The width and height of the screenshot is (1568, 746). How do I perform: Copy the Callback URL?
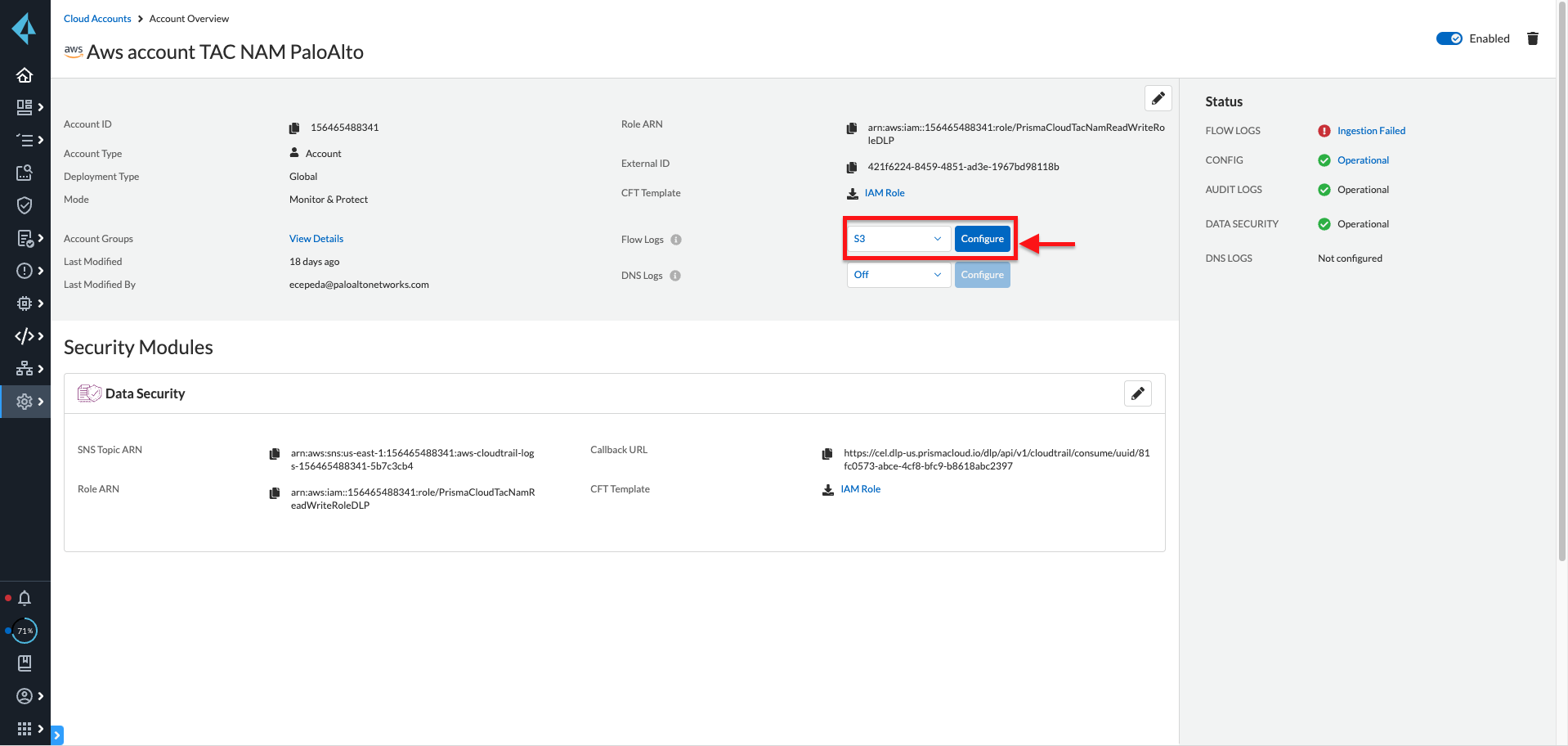(x=827, y=453)
